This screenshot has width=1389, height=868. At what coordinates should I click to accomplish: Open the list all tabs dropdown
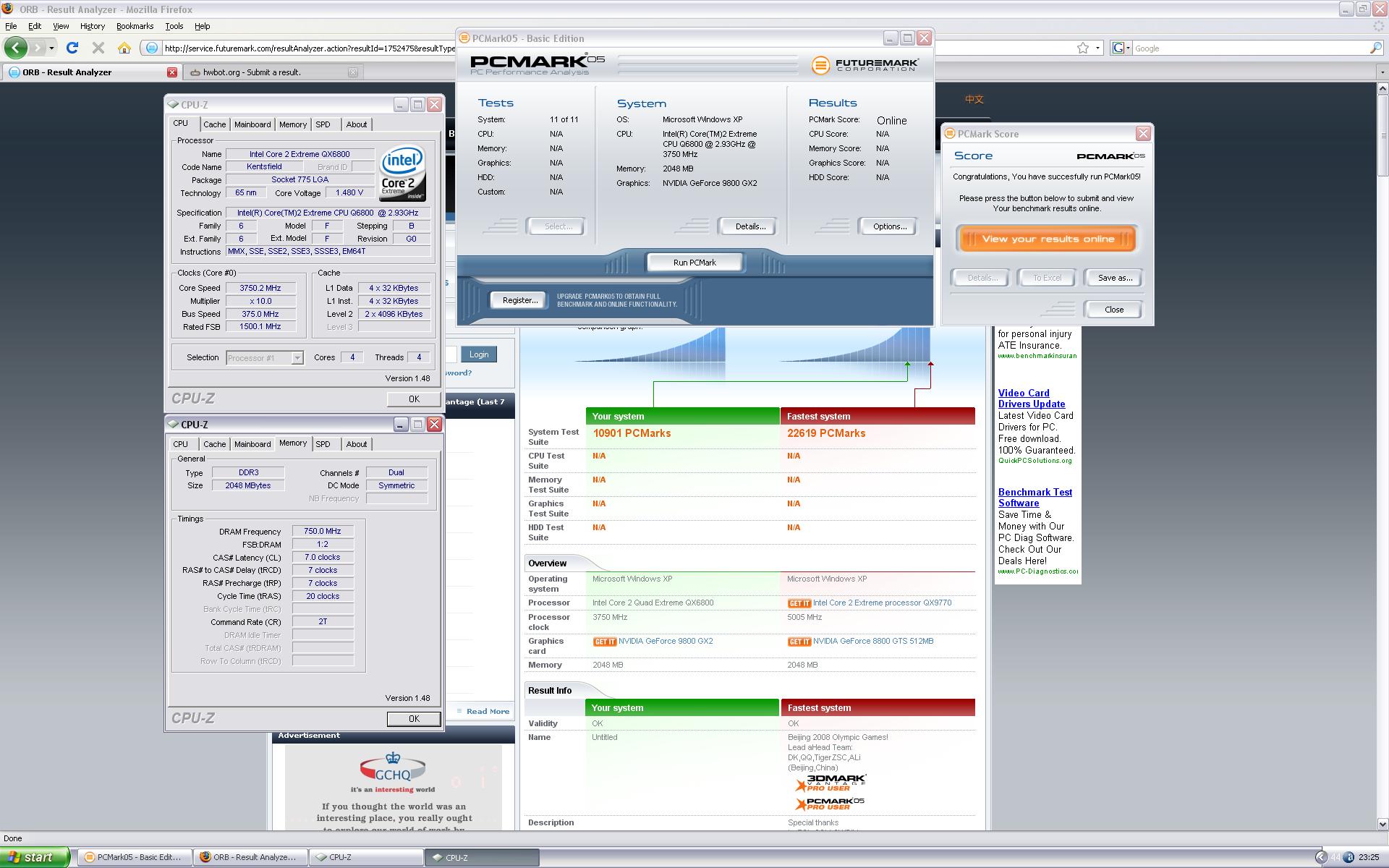pyautogui.click(x=1382, y=72)
